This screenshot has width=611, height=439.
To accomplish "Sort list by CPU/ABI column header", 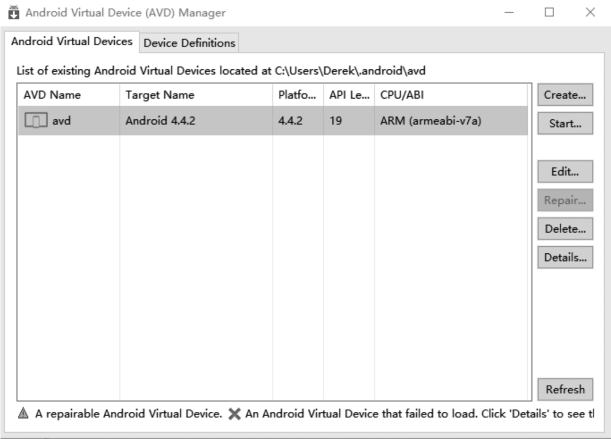I will point(450,95).
